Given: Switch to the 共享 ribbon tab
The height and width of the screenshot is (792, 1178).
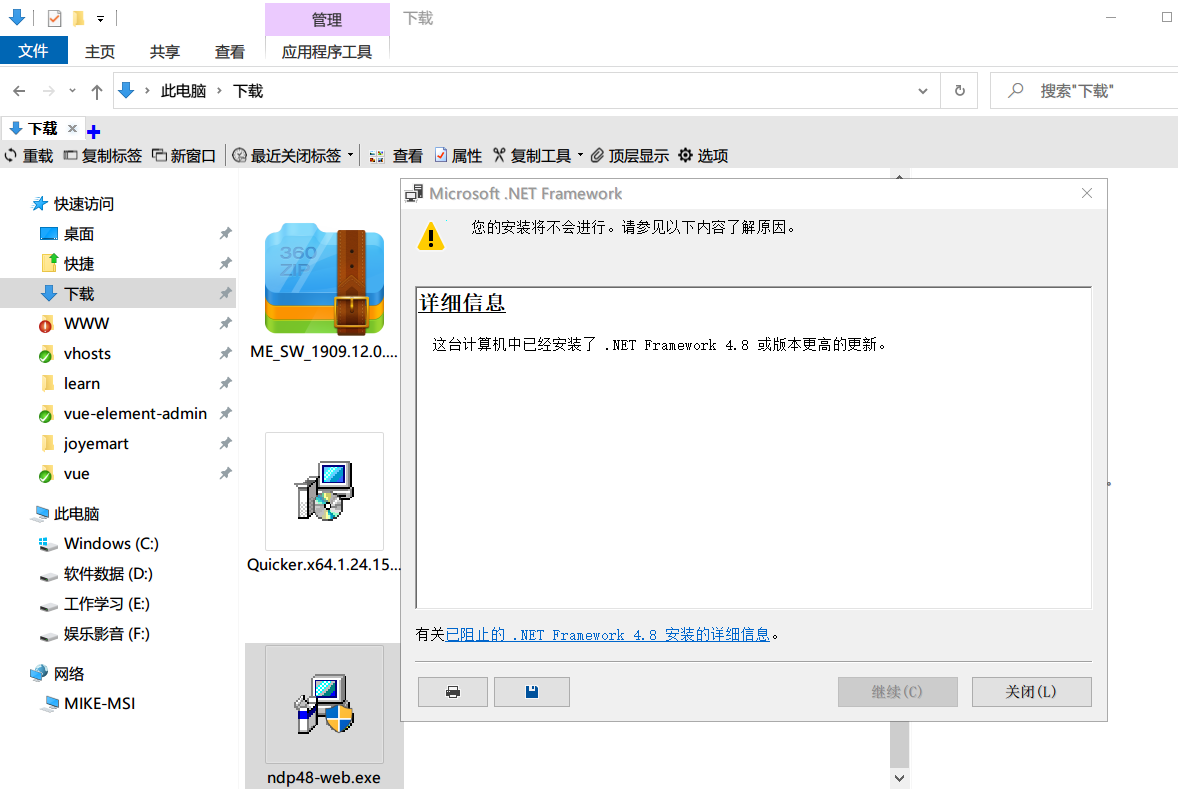Looking at the screenshot, I should click(165, 52).
